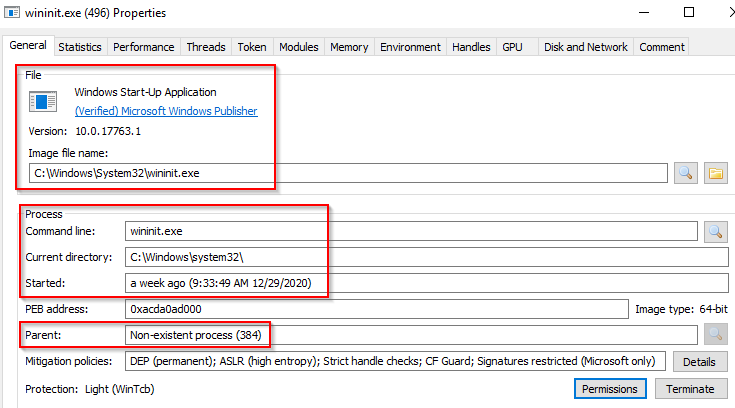Image resolution: width=735 pixels, height=408 pixels.
Task: Open the Modules tab
Action: click(x=298, y=47)
